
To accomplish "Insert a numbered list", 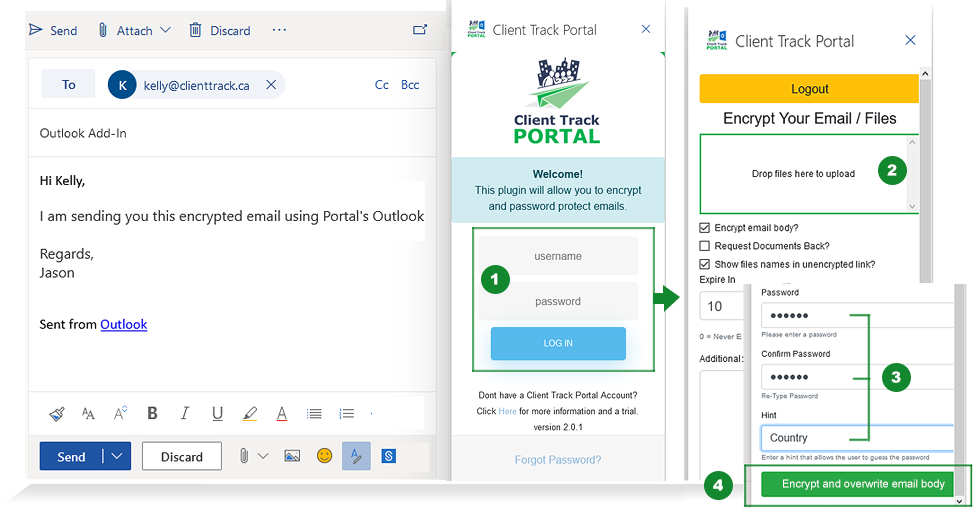I will (x=347, y=413).
